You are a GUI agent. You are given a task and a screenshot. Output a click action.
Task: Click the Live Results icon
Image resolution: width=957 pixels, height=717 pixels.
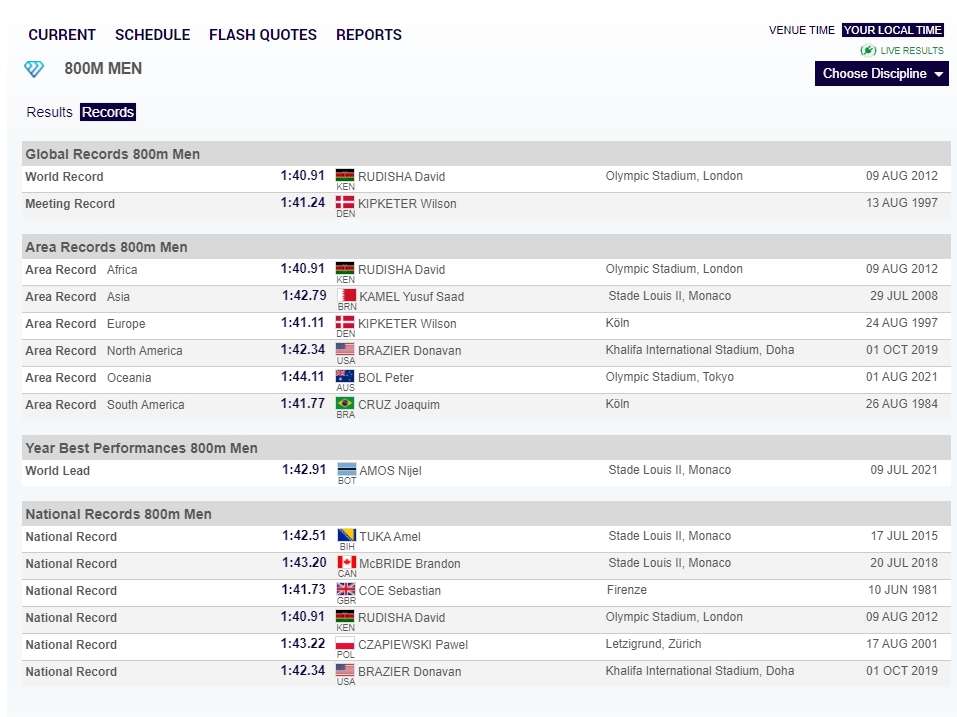click(868, 50)
